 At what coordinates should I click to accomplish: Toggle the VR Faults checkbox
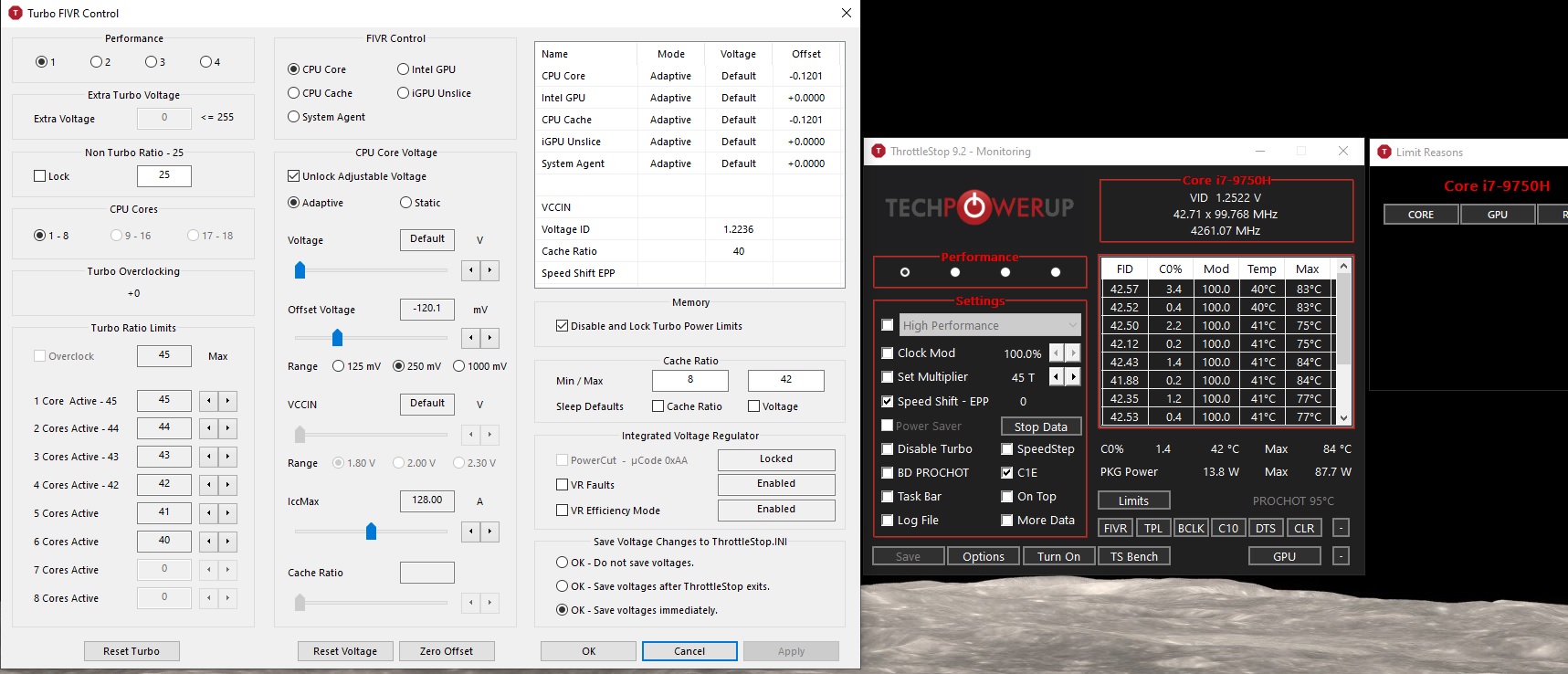pos(563,485)
